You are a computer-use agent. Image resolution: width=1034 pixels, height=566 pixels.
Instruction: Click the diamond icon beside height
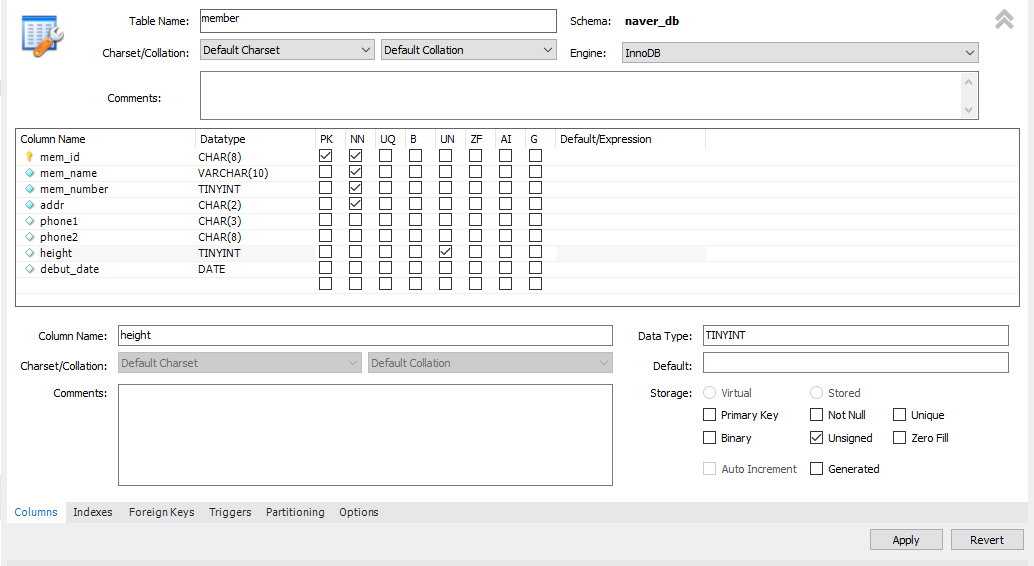click(29, 253)
